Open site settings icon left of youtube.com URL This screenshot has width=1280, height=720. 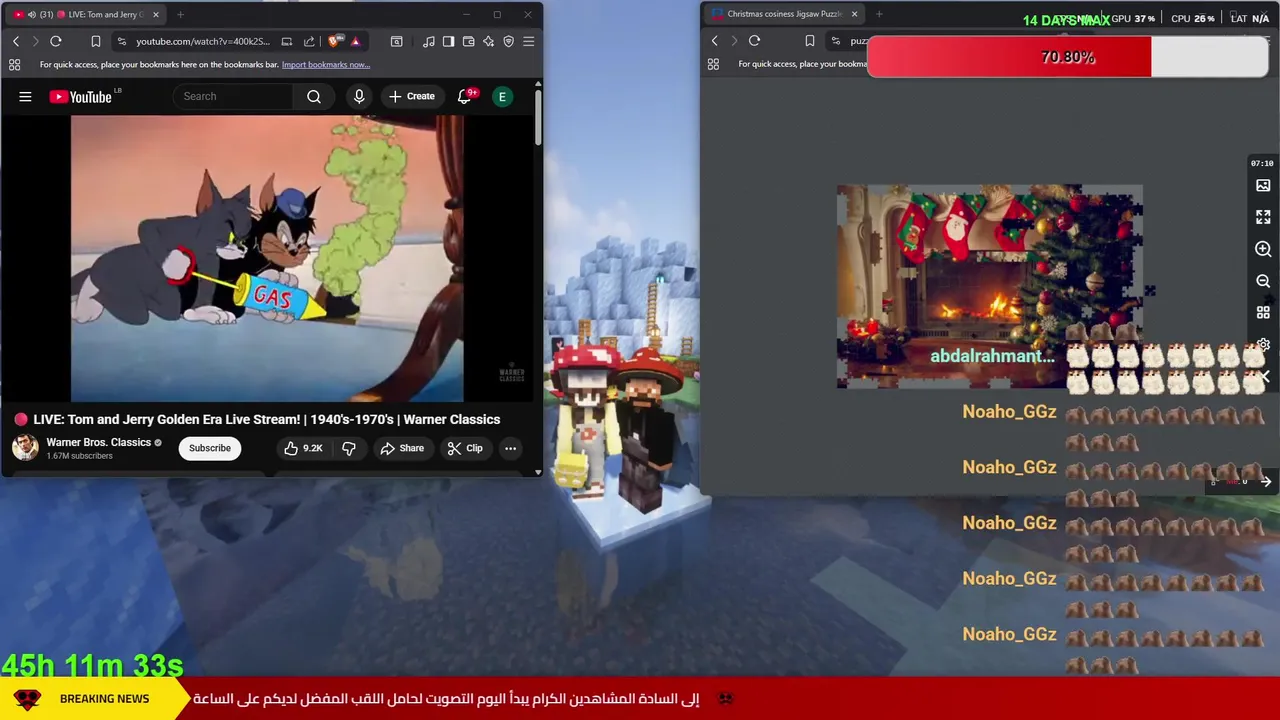pyautogui.click(x=121, y=41)
